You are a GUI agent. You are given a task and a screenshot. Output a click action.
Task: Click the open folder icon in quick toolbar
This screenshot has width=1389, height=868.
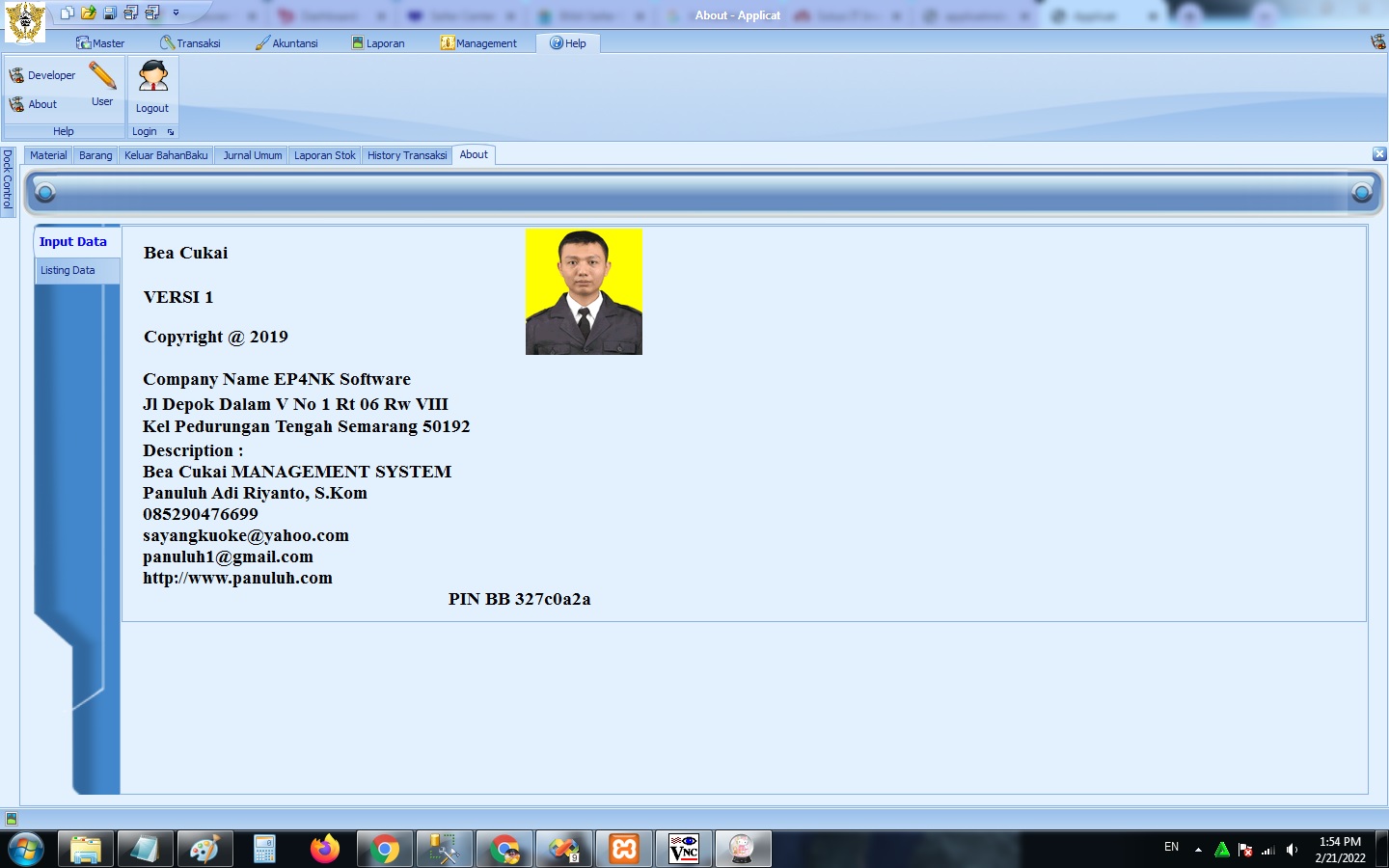point(89,13)
